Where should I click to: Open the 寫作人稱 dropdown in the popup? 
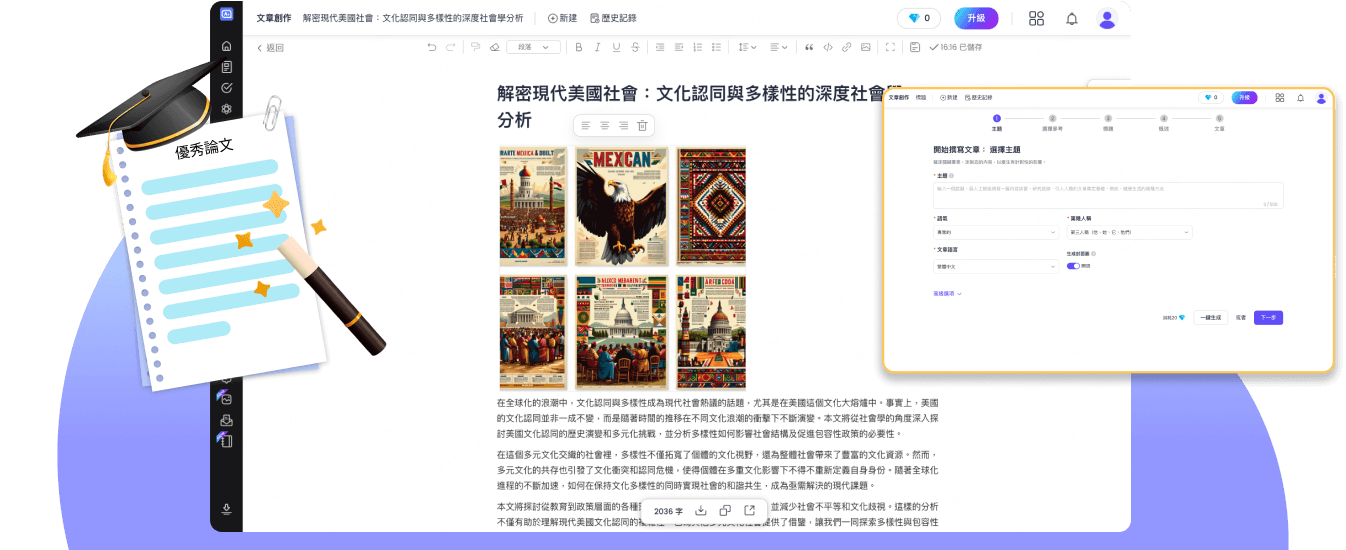click(x=1129, y=232)
